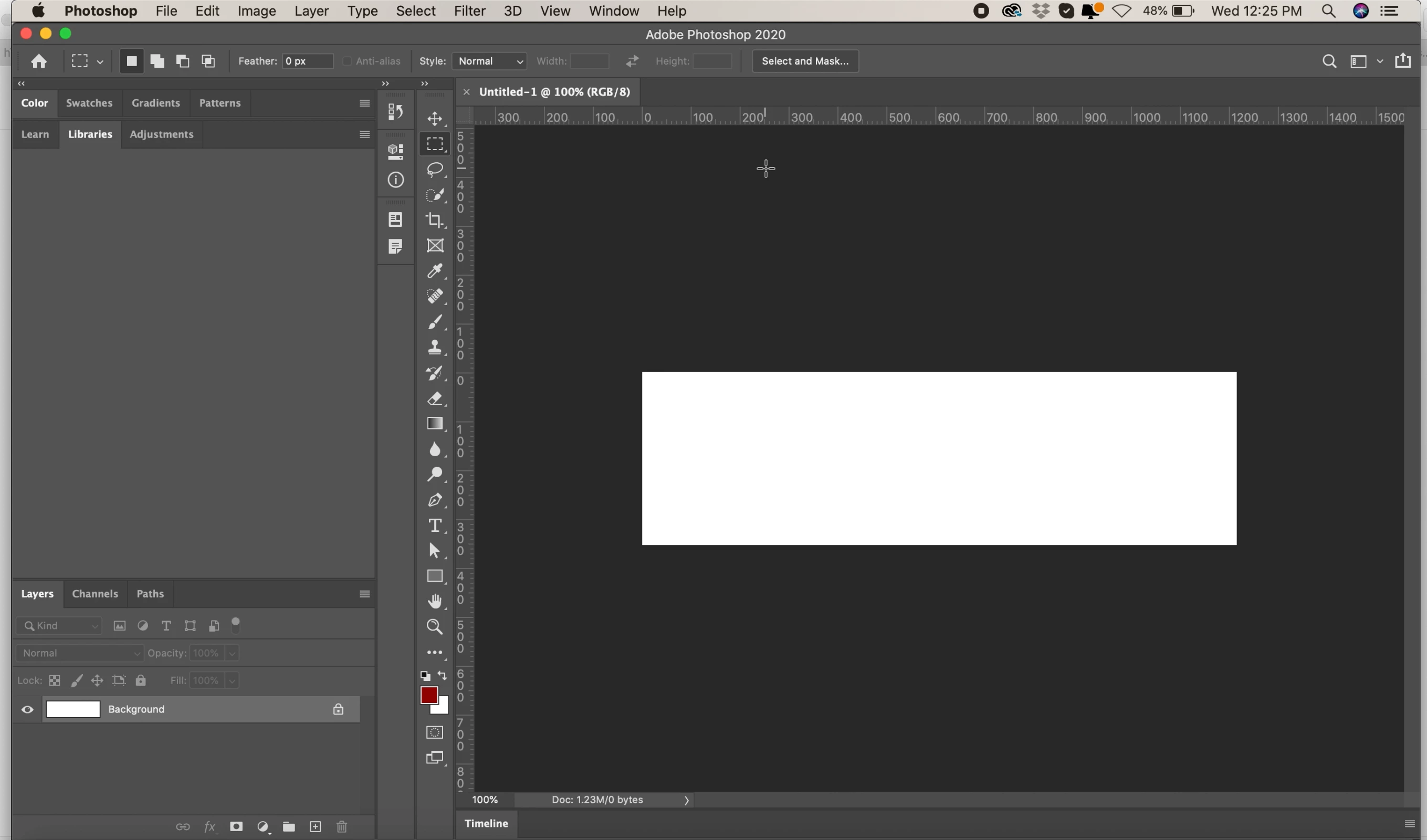Screen dimensions: 1427x840
Task: Pick the Eyedropper tool
Action: 434,271
